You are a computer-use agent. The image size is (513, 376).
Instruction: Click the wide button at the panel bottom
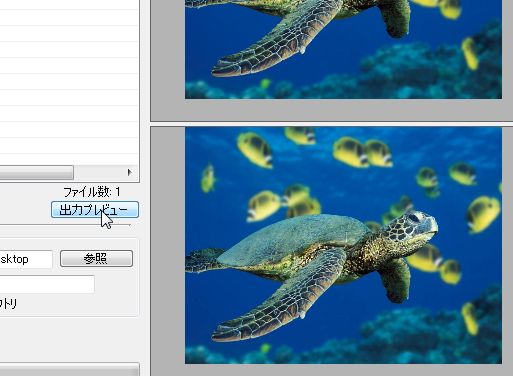pyautogui.click(x=69, y=369)
